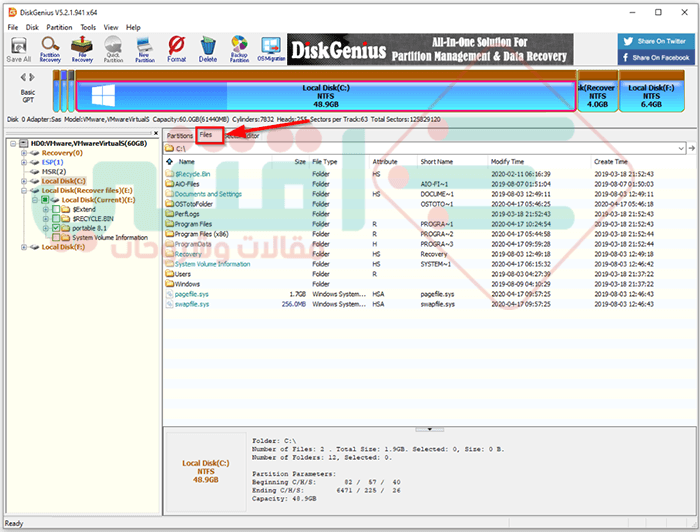Click Quick Partition icon

(x=113, y=50)
